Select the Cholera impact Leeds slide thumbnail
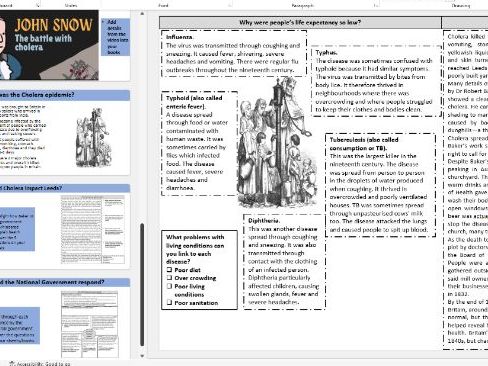Screen dimensions: 488x366 click(65, 226)
